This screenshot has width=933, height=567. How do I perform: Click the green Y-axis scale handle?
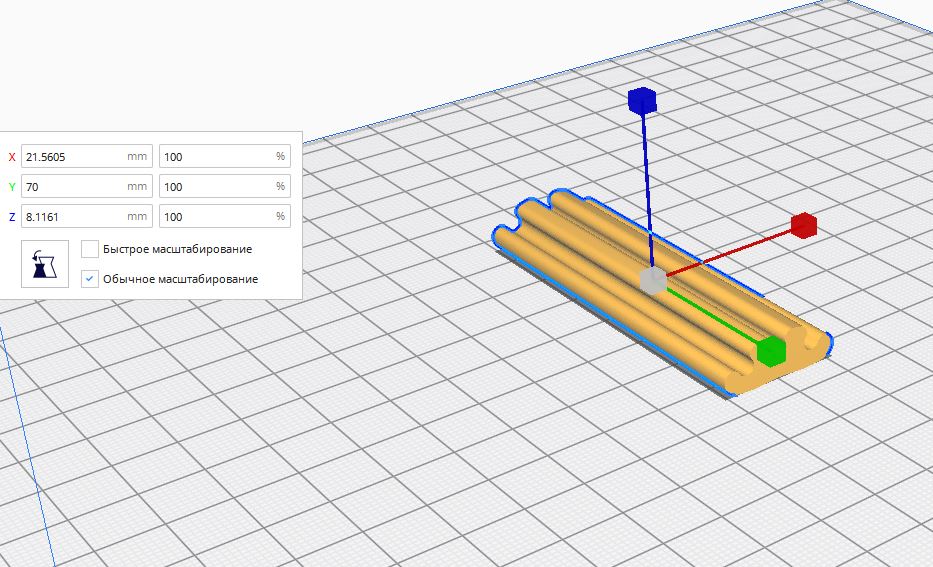770,351
